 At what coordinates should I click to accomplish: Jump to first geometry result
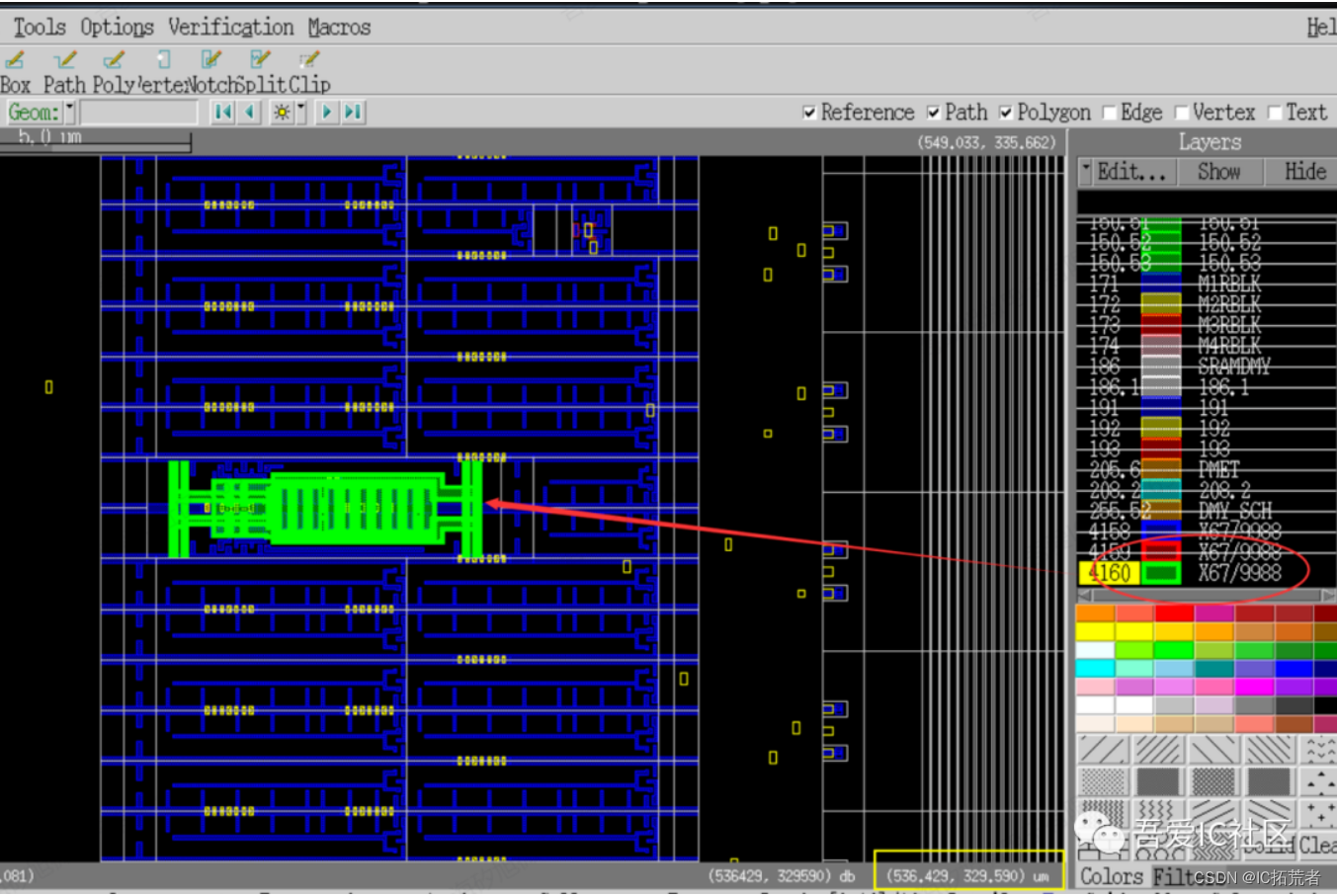click(x=223, y=112)
